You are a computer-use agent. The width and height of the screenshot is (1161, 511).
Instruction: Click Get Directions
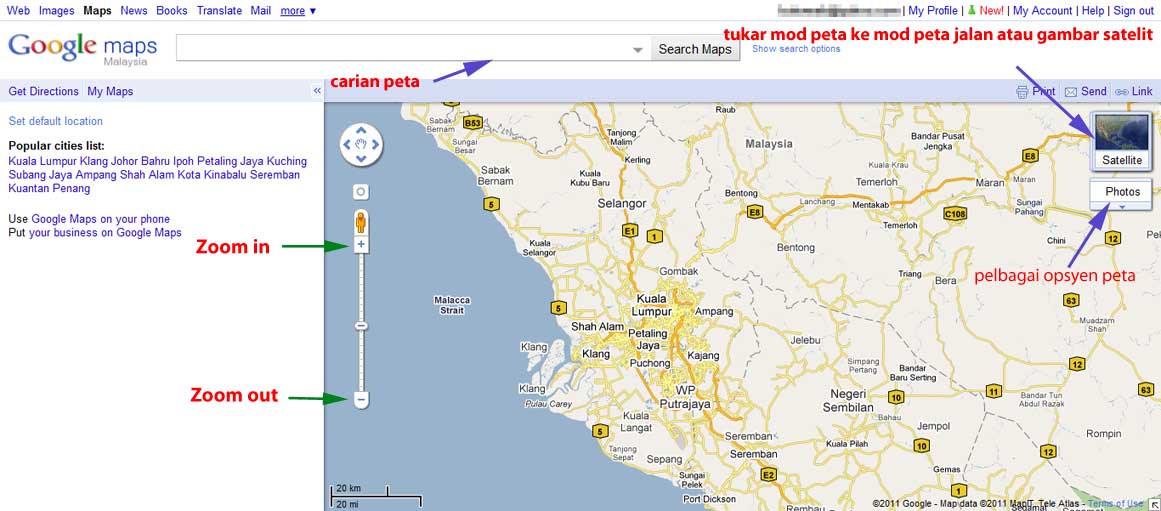click(44, 92)
